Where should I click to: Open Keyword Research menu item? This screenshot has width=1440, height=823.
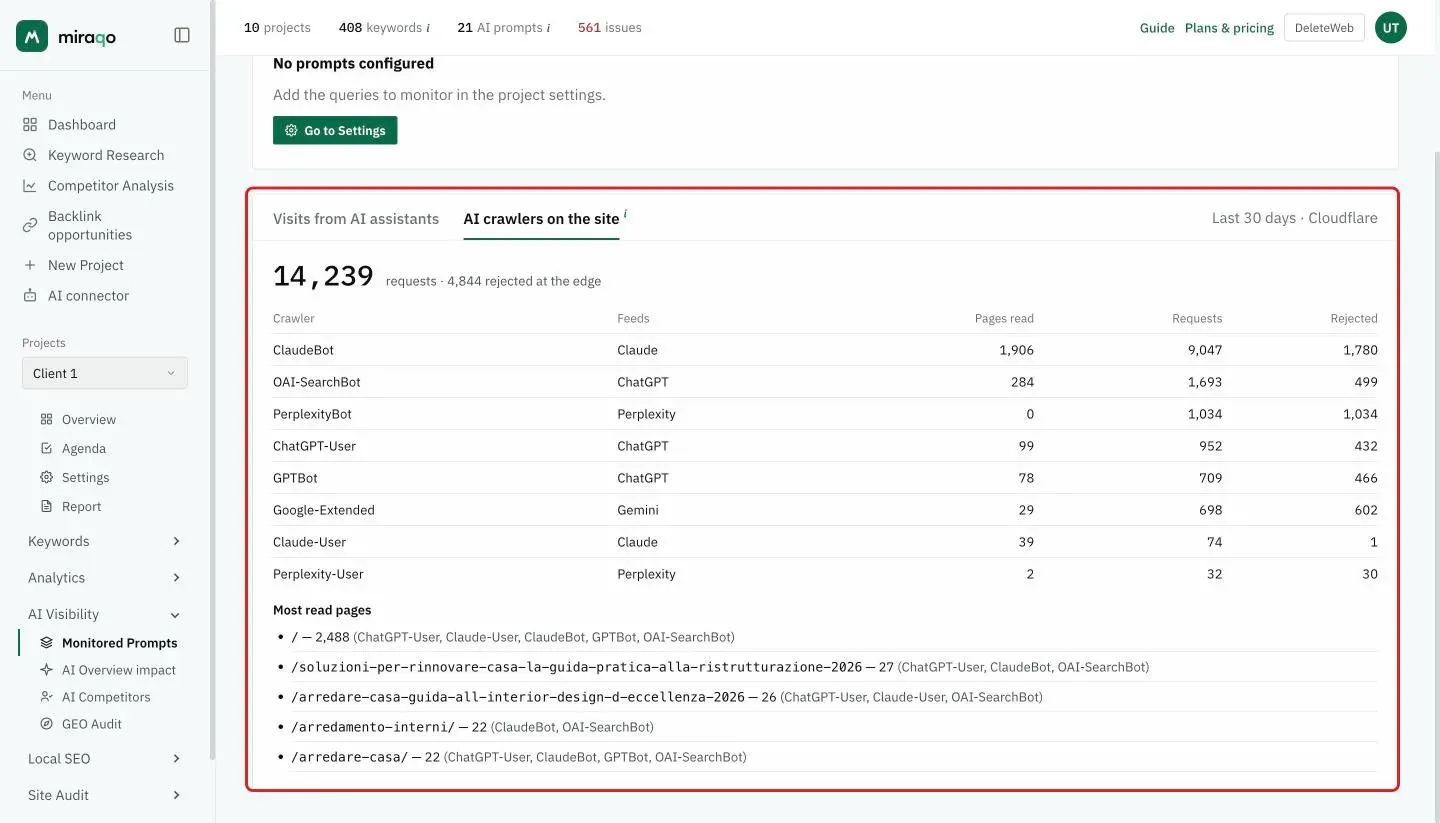(106, 155)
